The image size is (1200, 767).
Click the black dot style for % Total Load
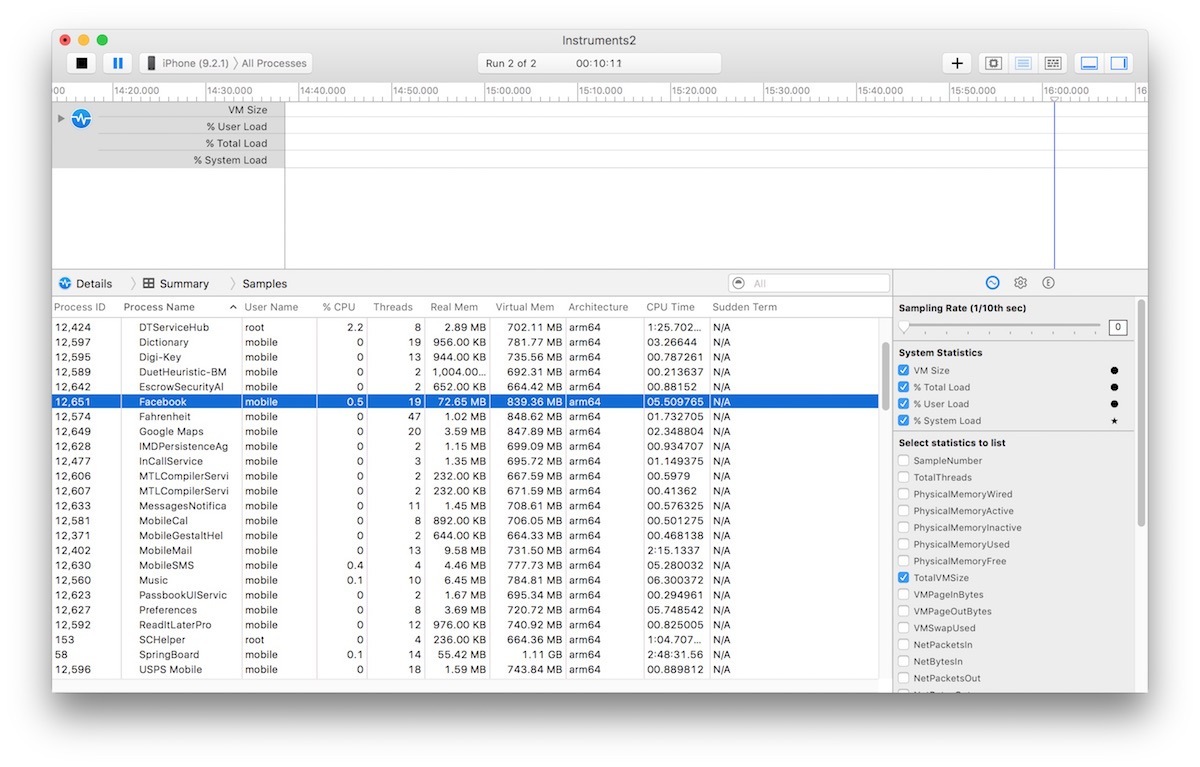(1114, 387)
